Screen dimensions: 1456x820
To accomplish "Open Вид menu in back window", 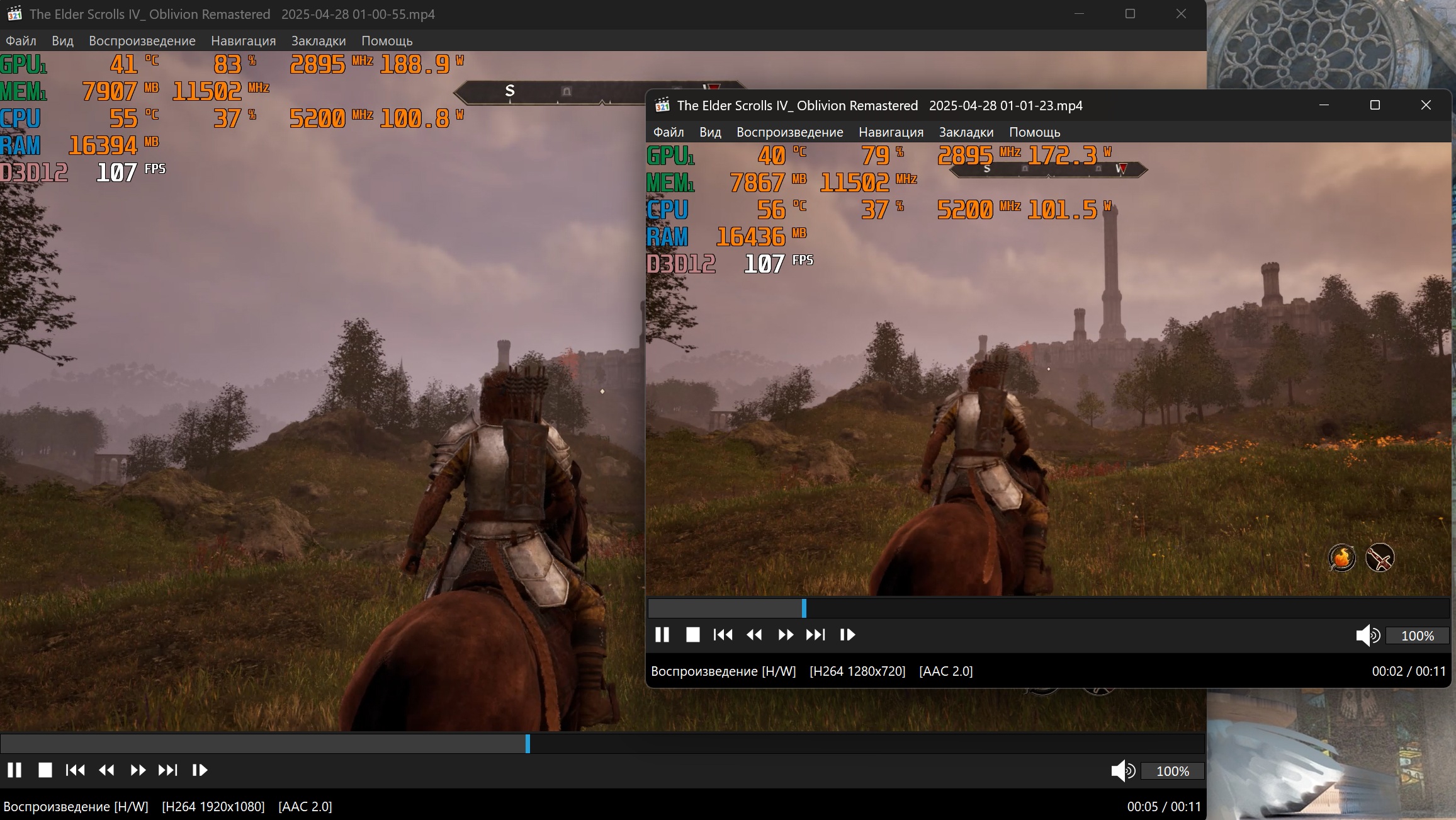I will (62, 41).
